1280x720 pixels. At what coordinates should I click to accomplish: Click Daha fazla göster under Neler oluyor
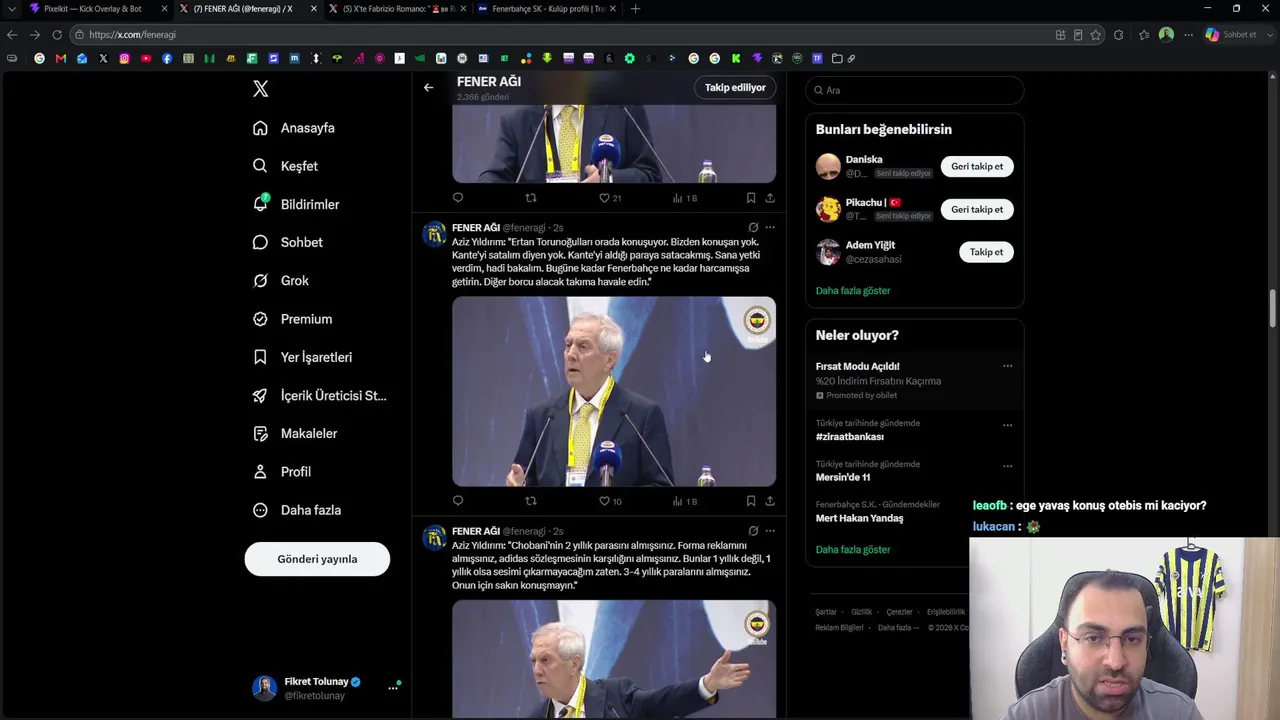pyautogui.click(x=853, y=550)
